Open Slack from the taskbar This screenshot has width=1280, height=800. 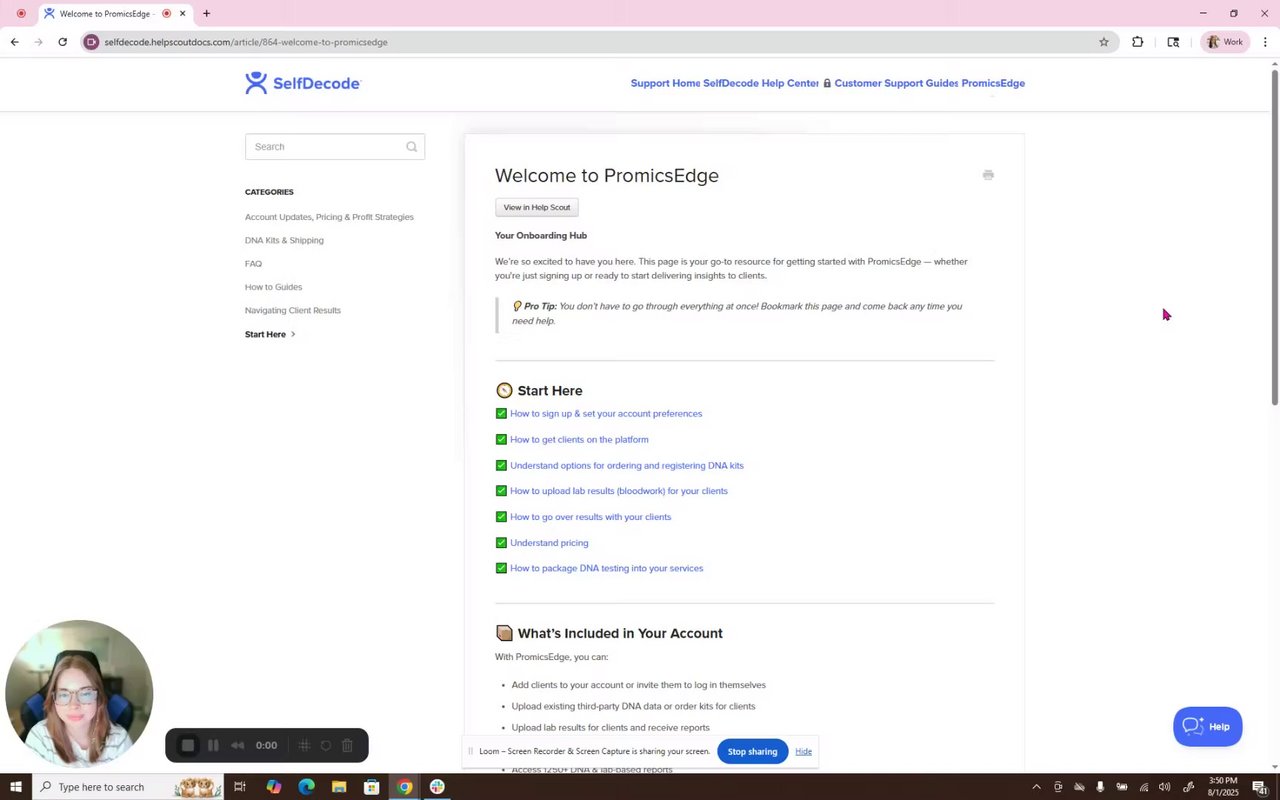pyautogui.click(x=437, y=787)
